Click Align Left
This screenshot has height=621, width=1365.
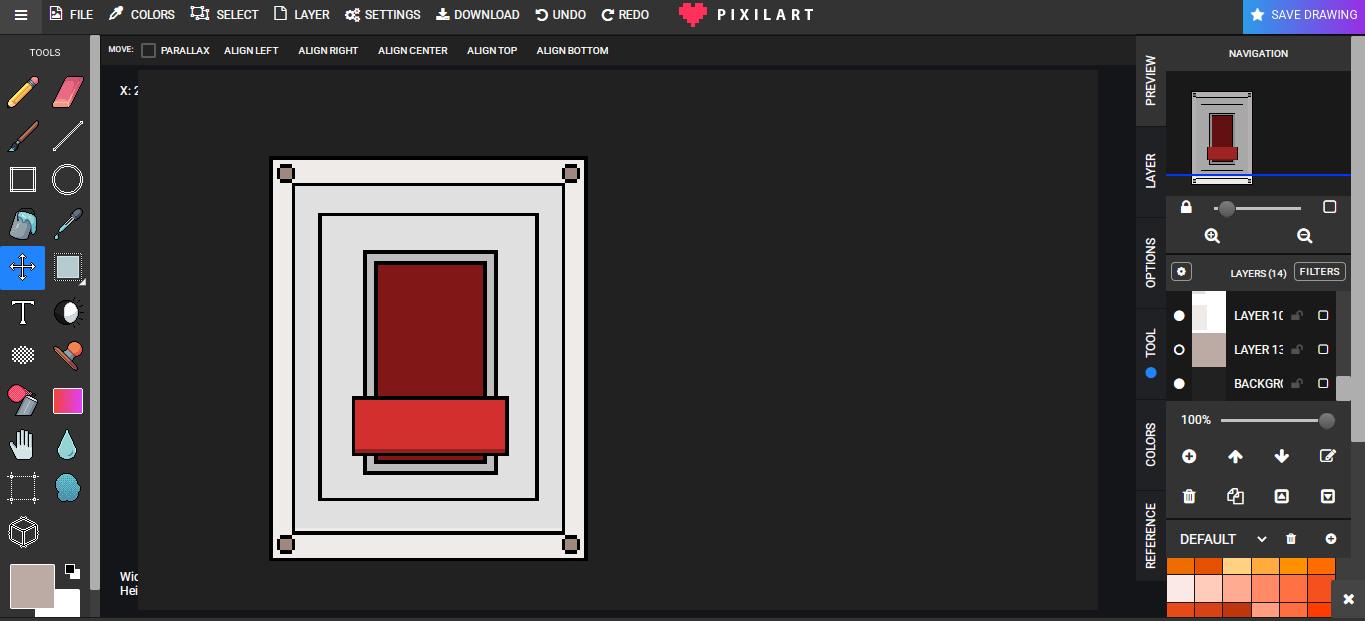coord(251,50)
